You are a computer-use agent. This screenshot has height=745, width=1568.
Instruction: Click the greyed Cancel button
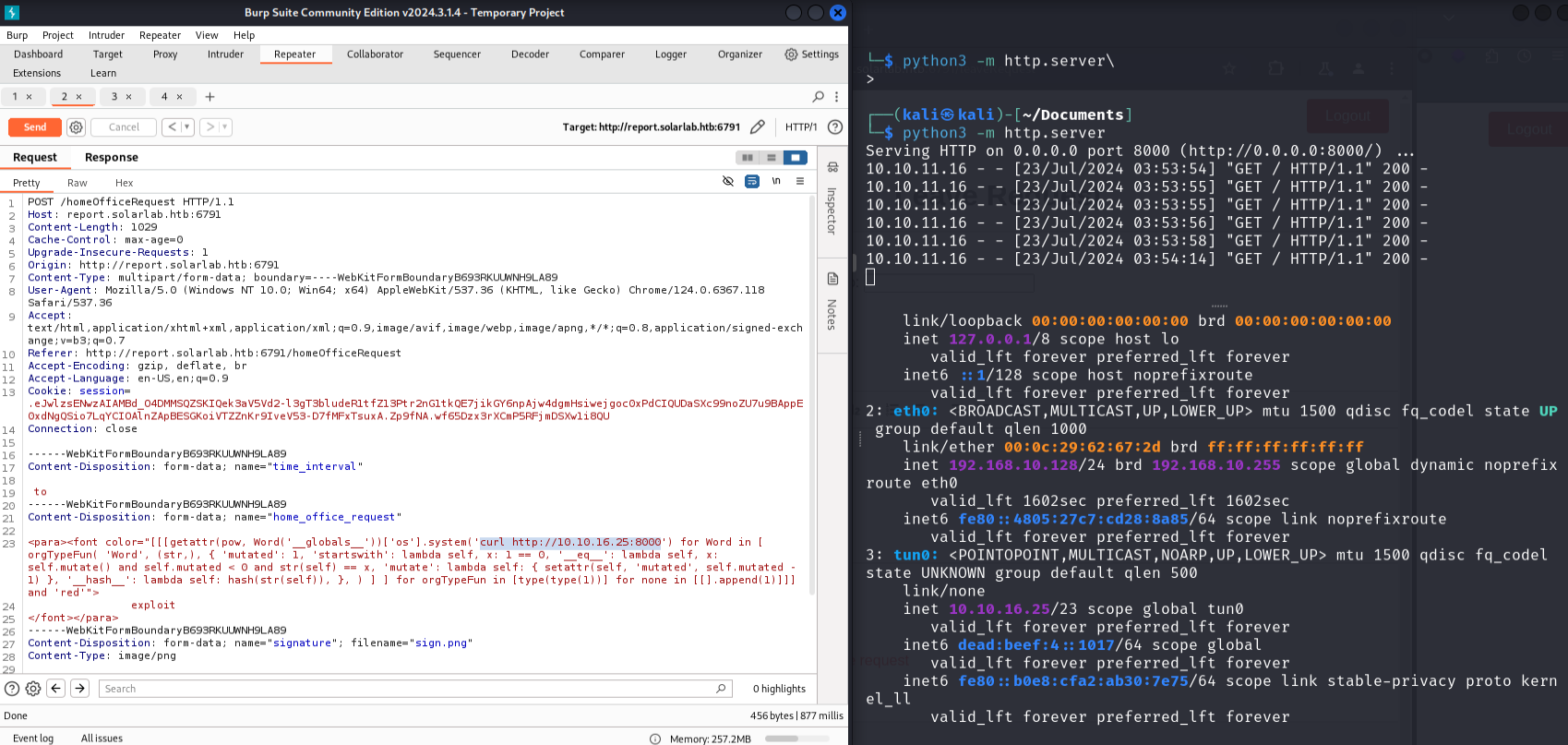click(124, 127)
